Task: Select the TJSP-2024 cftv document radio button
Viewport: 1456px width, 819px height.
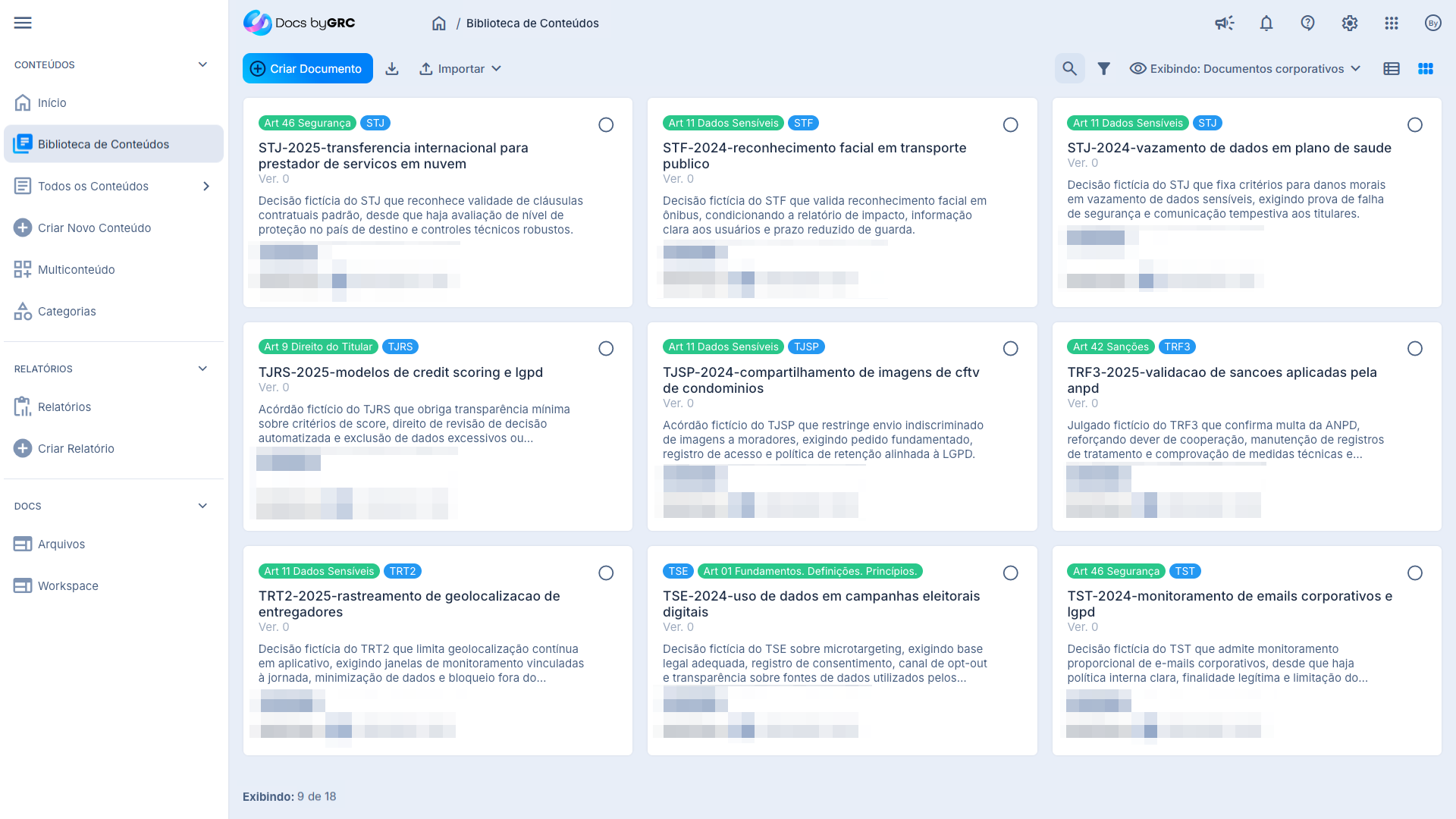Action: tap(1010, 348)
